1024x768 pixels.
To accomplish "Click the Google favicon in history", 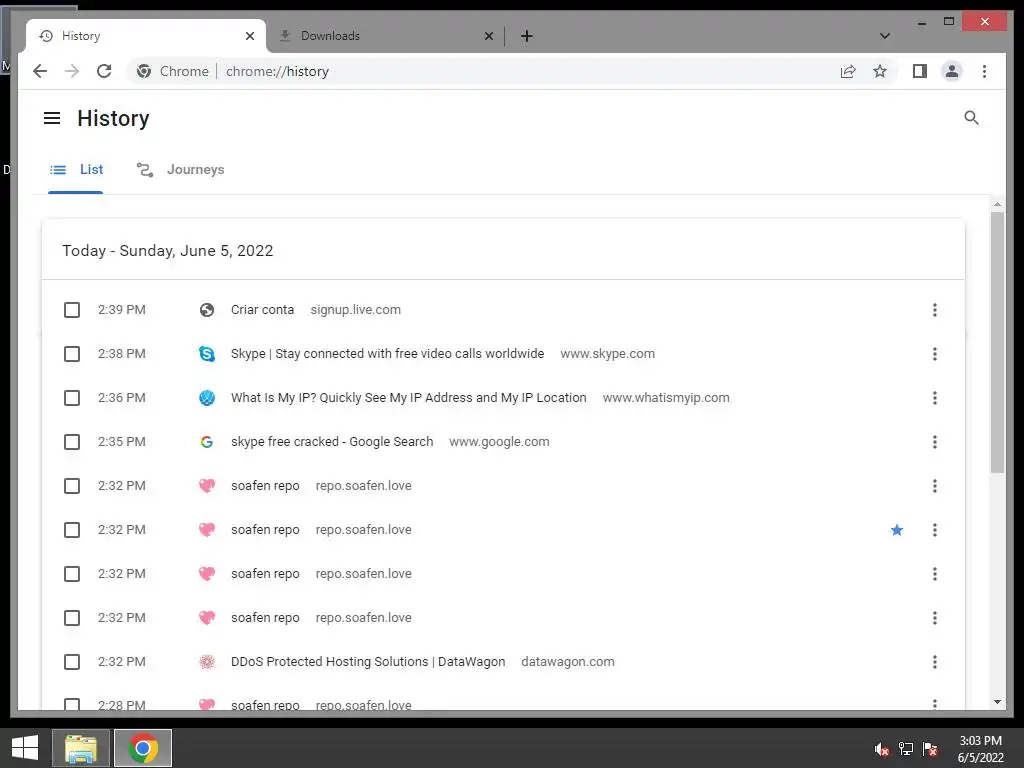I will 207,442.
